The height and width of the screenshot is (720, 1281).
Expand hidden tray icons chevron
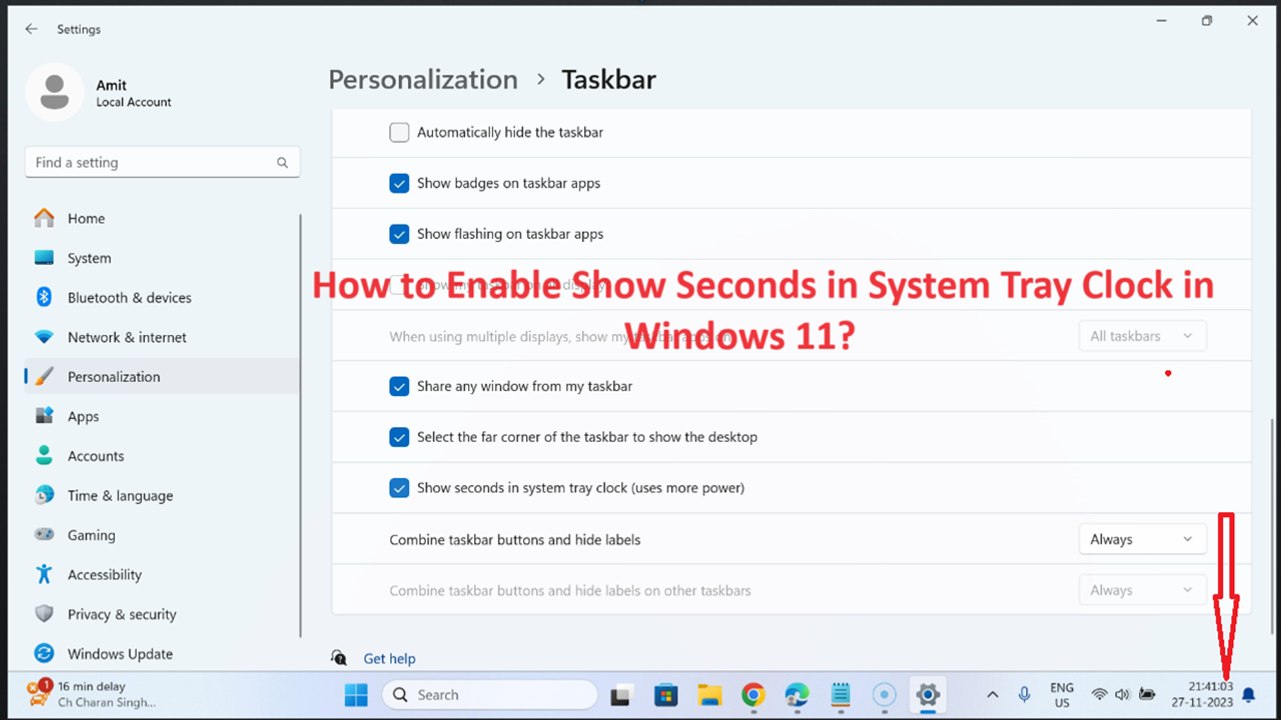coord(992,694)
